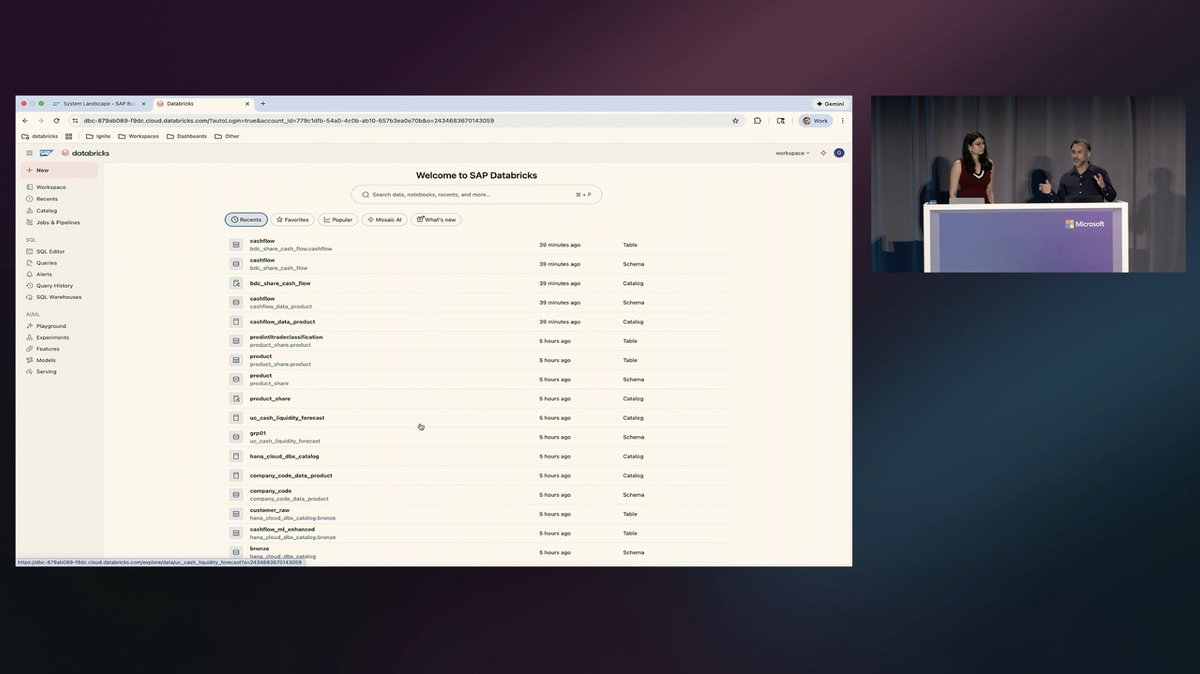Open the Databricks Assistant sparkle icon

(823, 153)
